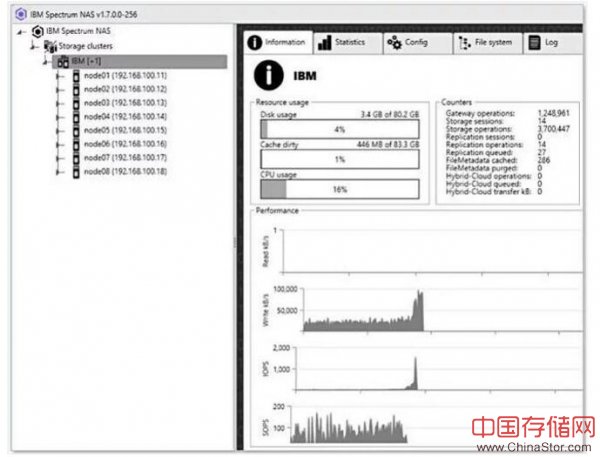600x457 pixels.
Task: Click the Storage clusters icon in tree
Action: point(50,46)
